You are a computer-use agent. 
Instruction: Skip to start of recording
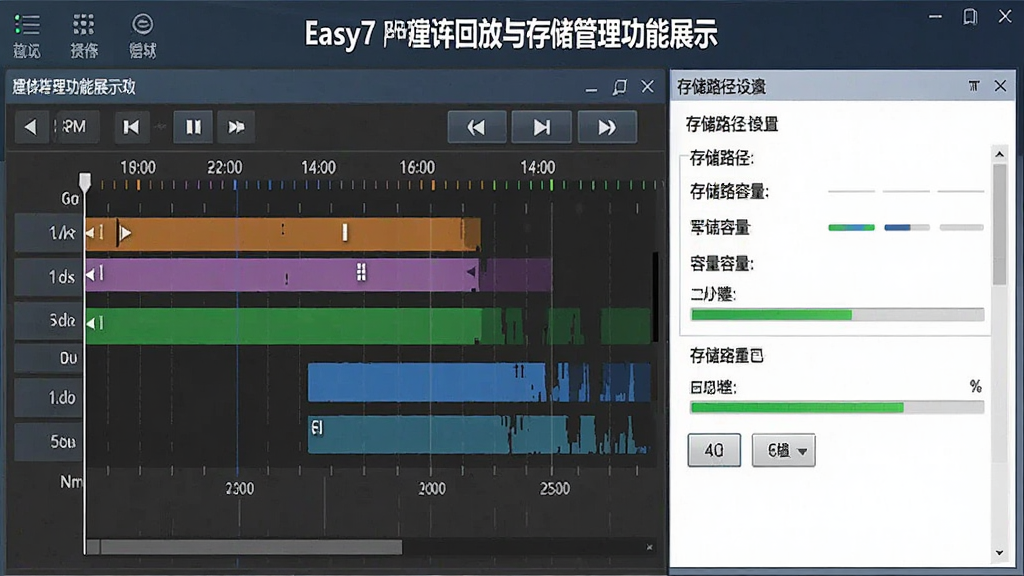(x=131, y=127)
